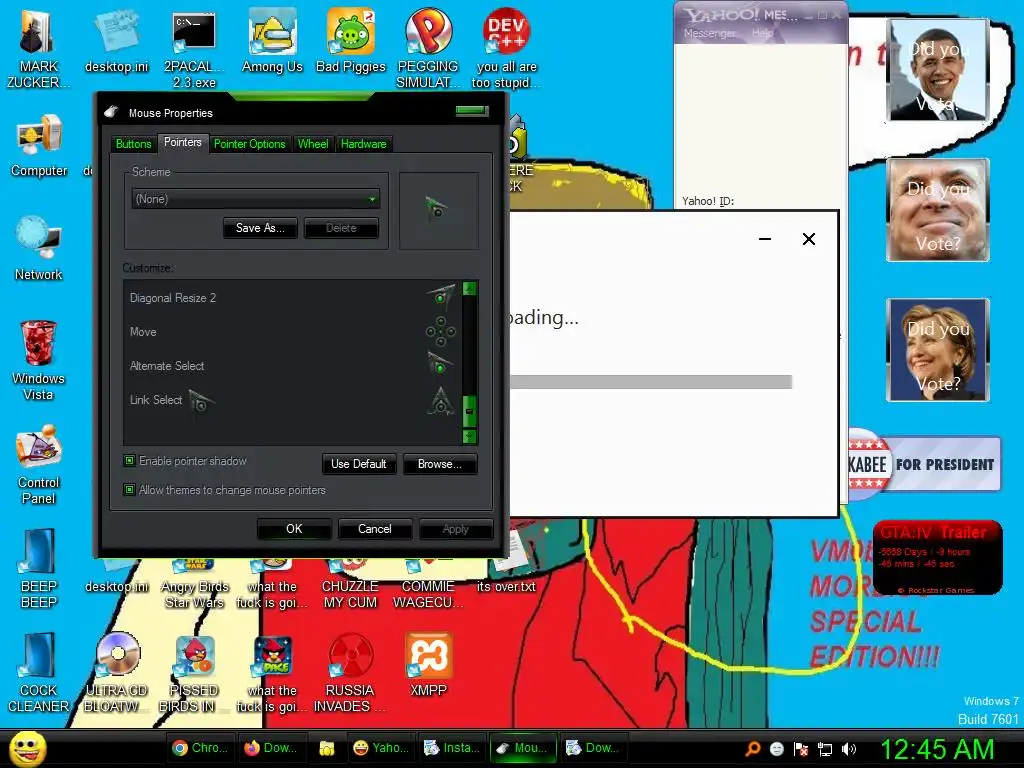Open the PISSED BIRDS IN... desktop icon

[194, 673]
